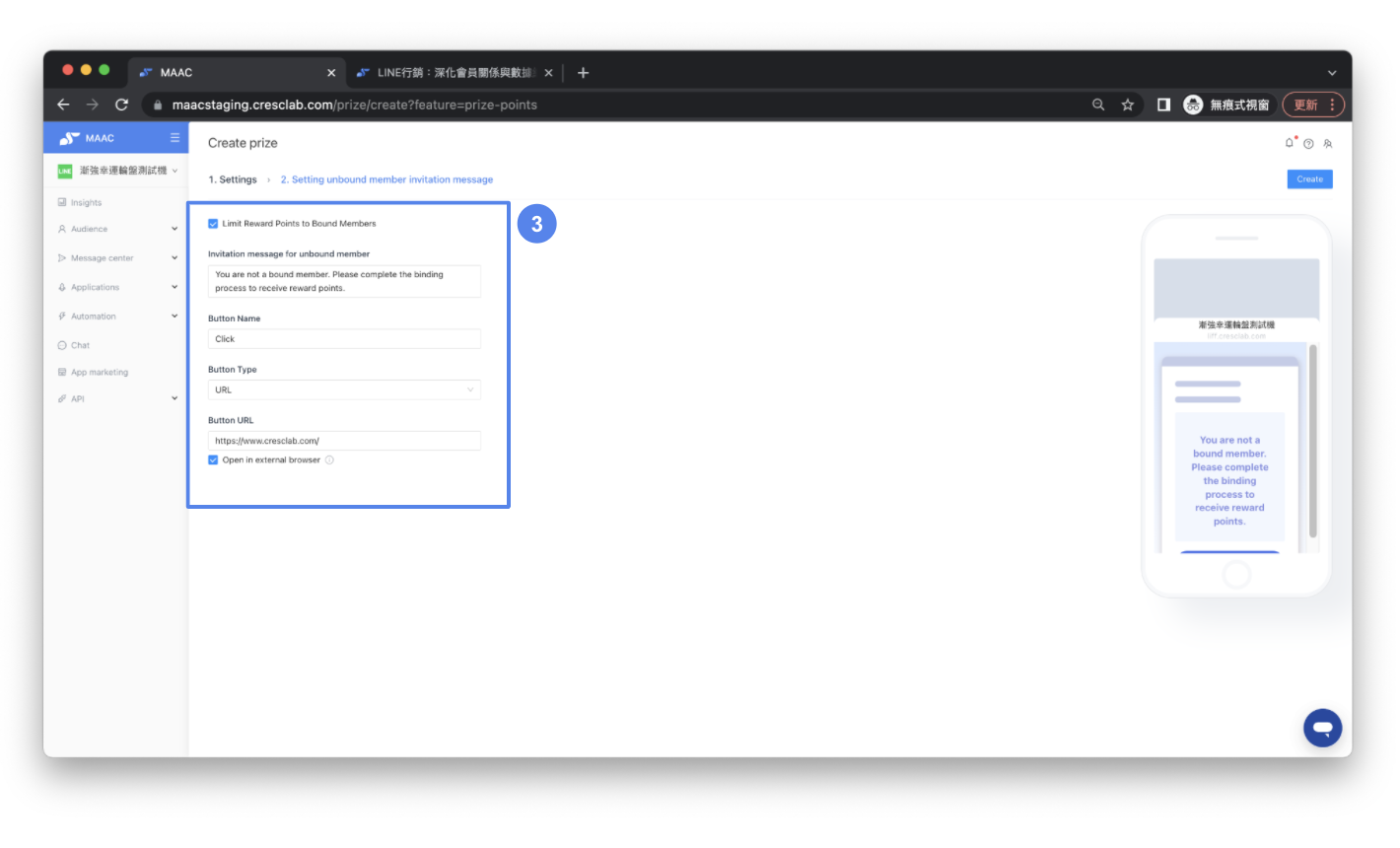Bookmark page with the star icon

(1128, 105)
